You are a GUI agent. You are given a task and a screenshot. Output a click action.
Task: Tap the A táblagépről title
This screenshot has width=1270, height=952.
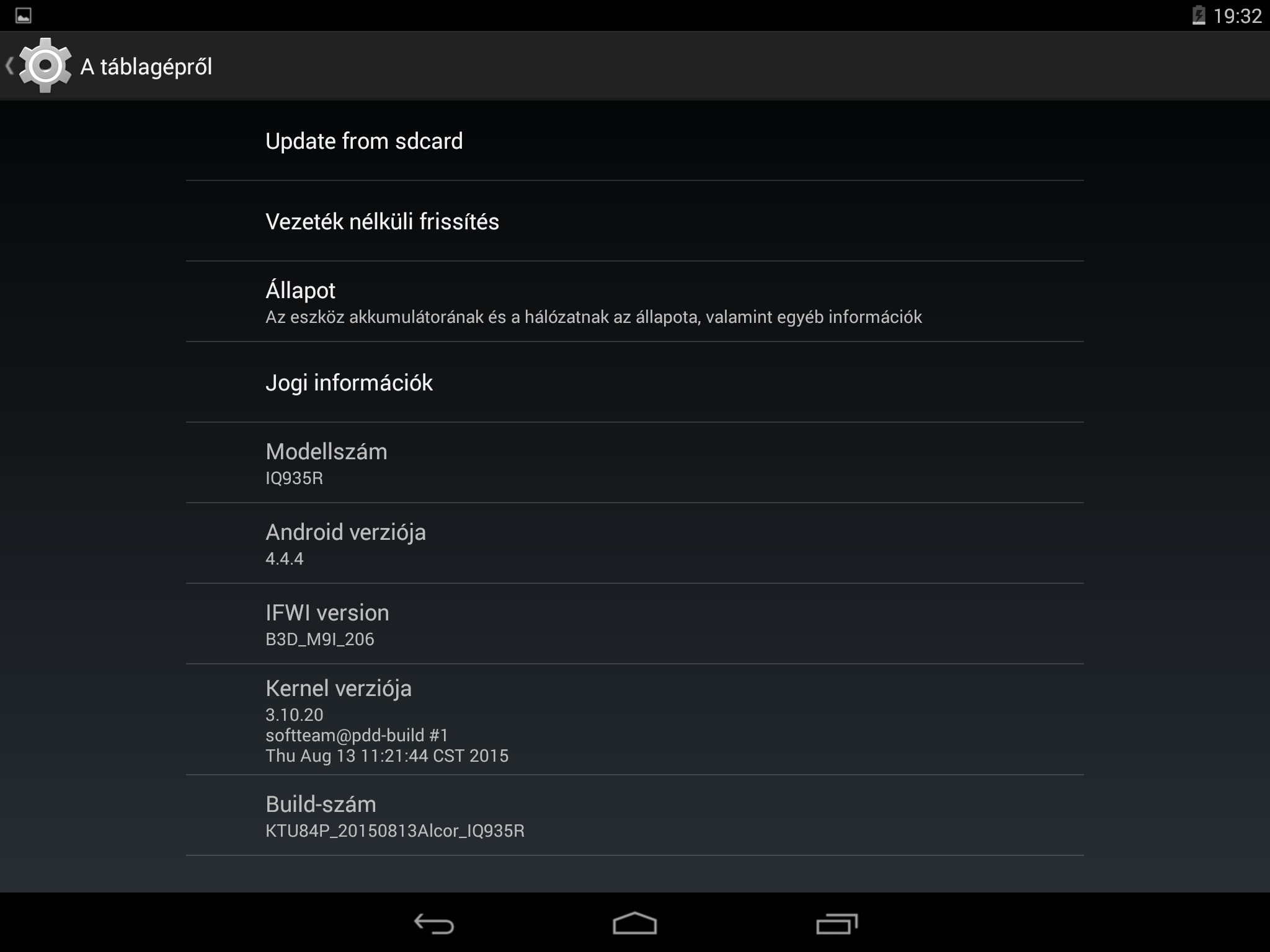click(x=146, y=67)
